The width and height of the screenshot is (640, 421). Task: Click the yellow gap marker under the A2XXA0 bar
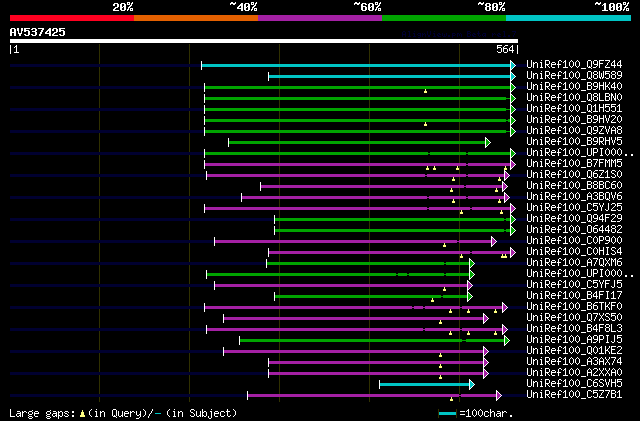440,377
